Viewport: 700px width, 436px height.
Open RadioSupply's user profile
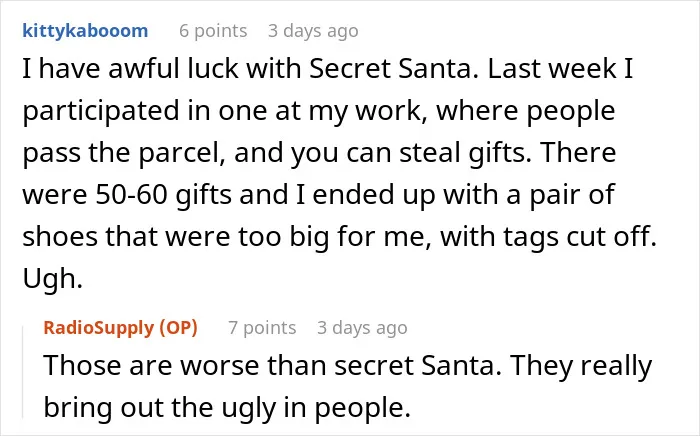coord(99,328)
